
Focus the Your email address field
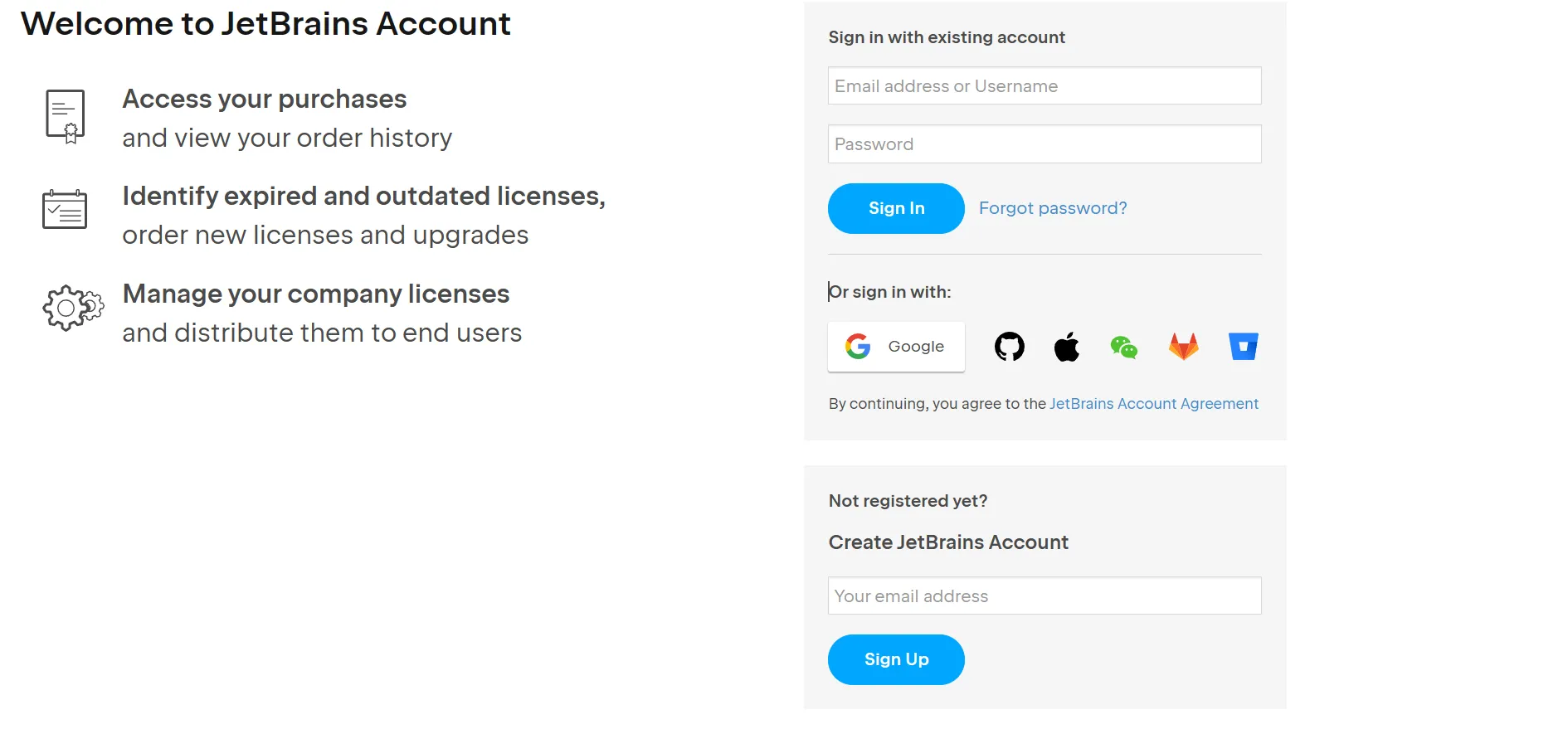click(x=1044, y=596)
